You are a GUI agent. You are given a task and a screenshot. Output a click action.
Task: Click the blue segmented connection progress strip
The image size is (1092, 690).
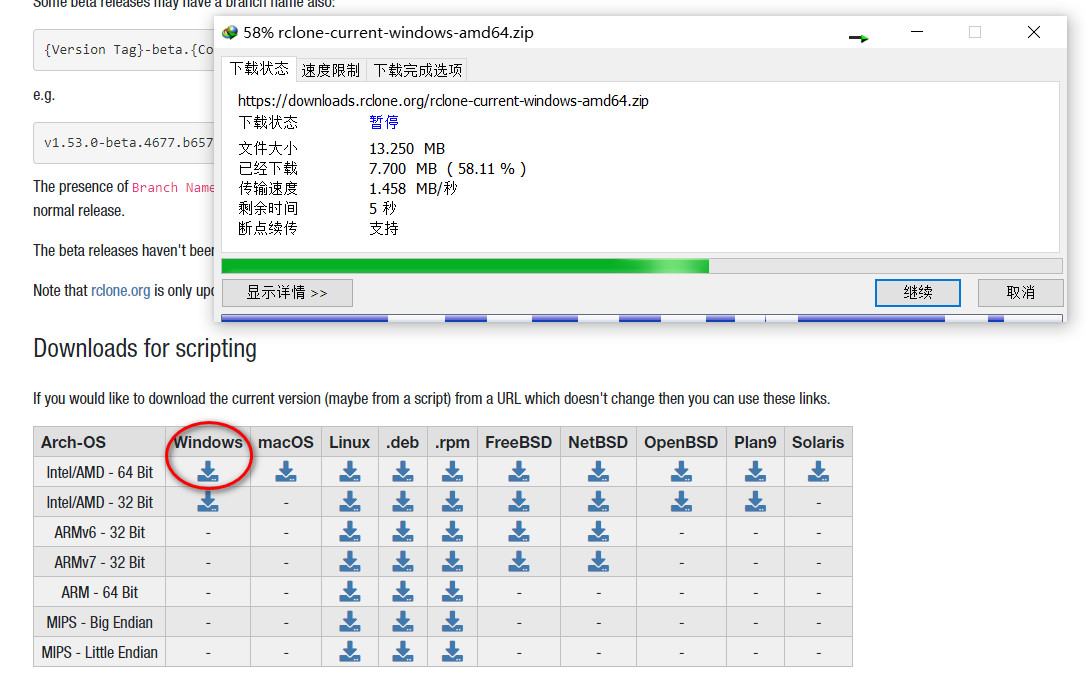pyautogui.click(x=641, y=319)
